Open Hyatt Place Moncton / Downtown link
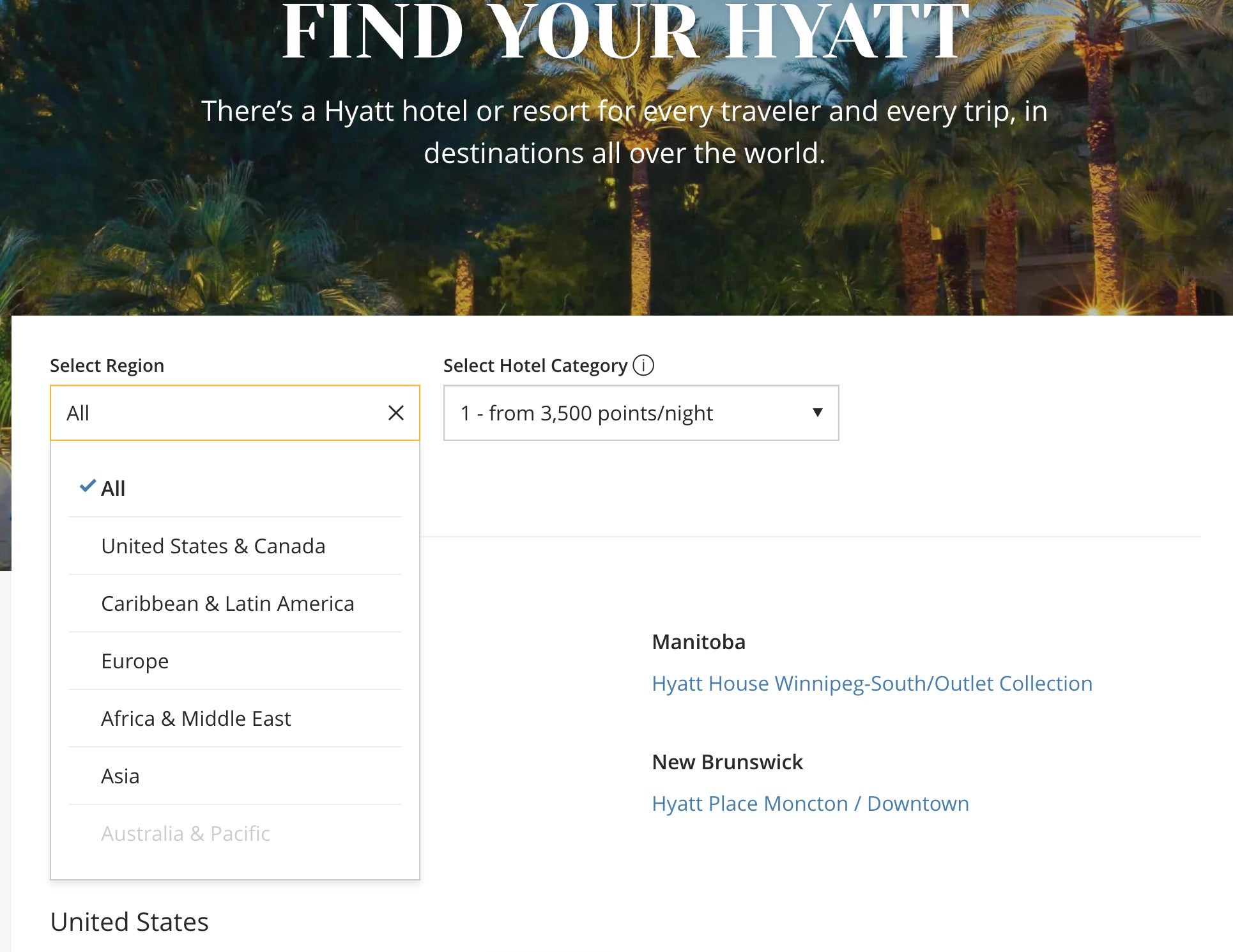This screenshot has height=952, width=1233. (810, 804)
